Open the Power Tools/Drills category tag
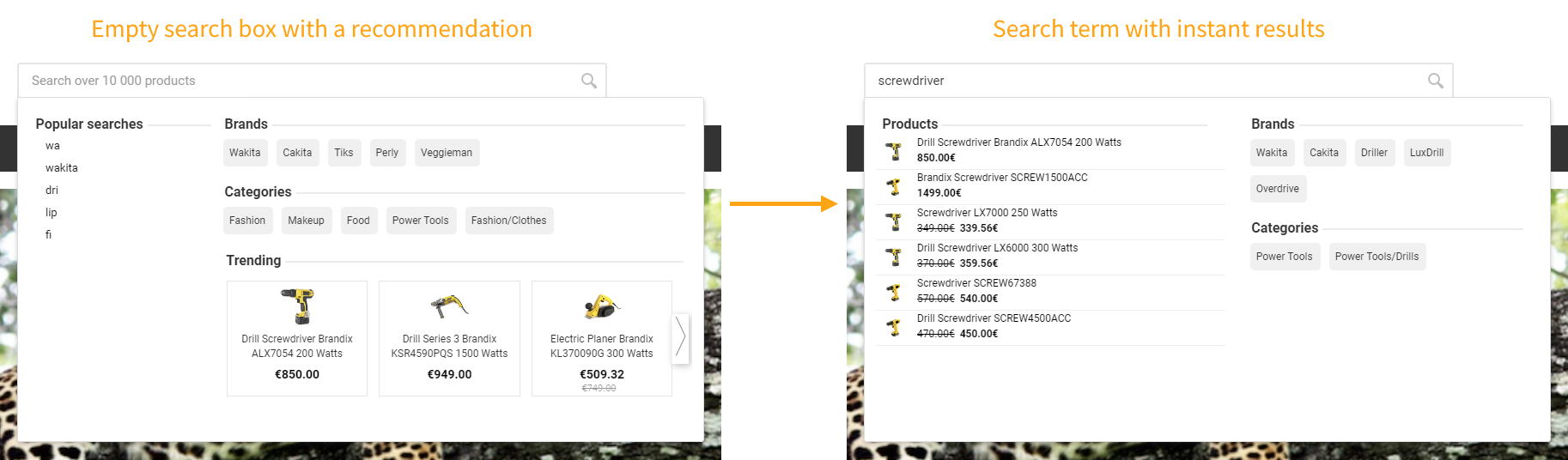 (x=1377, y=257)
